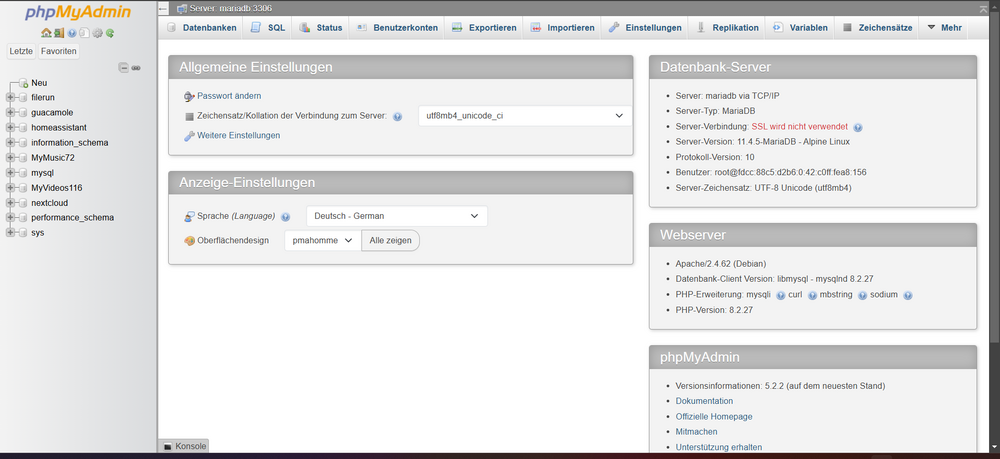The height and width of the screenshot is (459, 1000).
Task: Click the help icon after mysqli extension
Action: (x=780, y=295)
